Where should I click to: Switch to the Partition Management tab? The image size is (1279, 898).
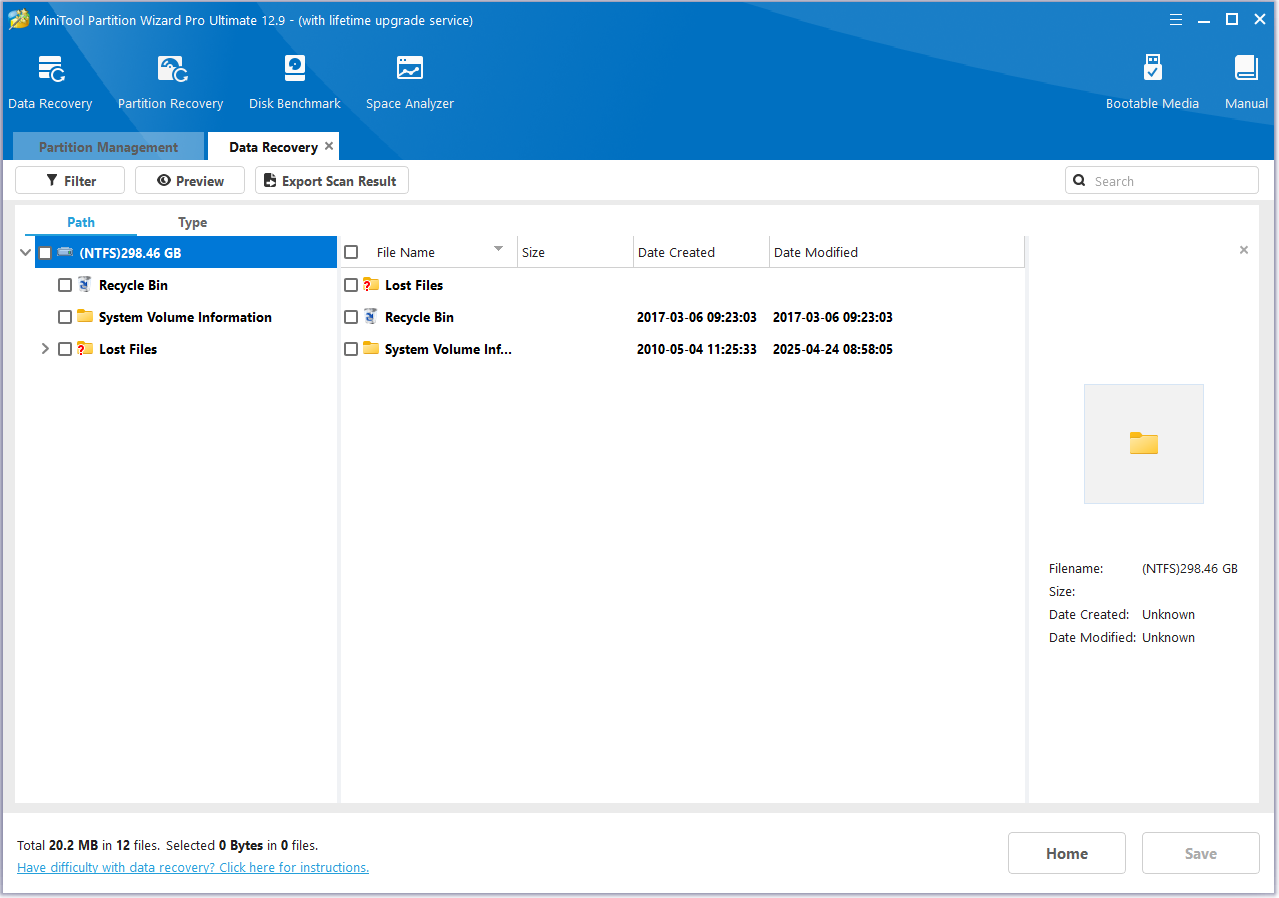(108, 147)
